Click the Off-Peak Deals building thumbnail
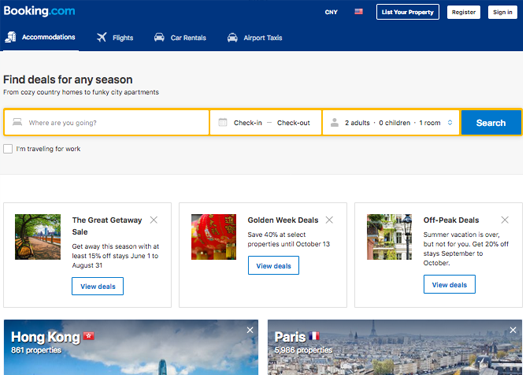This screenshot has height=375, width=523. click(389, 237)
